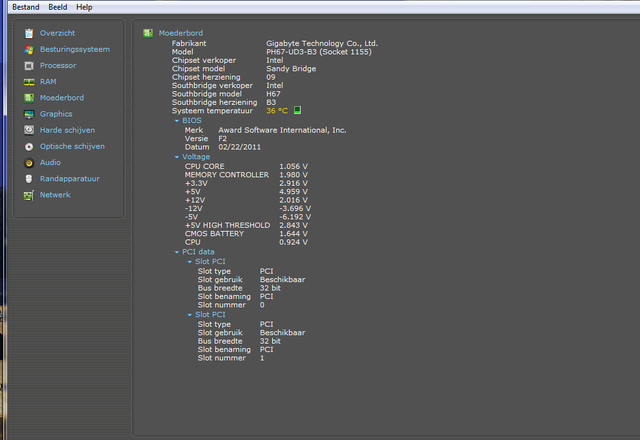Viewport: 640px width, 440px height.
Task: Open the Randapparatuur section
Action: (69, 179)
